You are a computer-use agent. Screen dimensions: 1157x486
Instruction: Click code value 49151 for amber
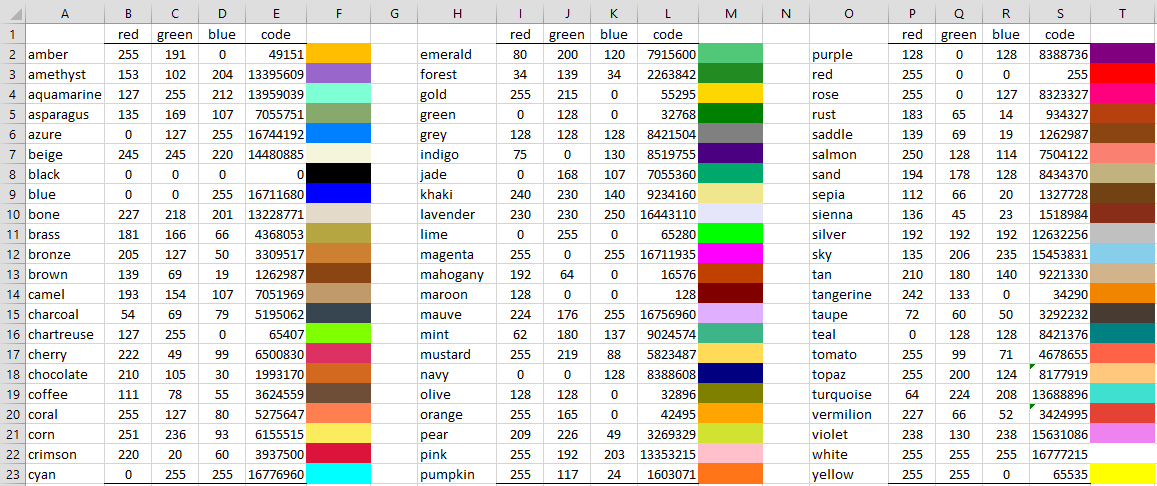pos(276,54)
